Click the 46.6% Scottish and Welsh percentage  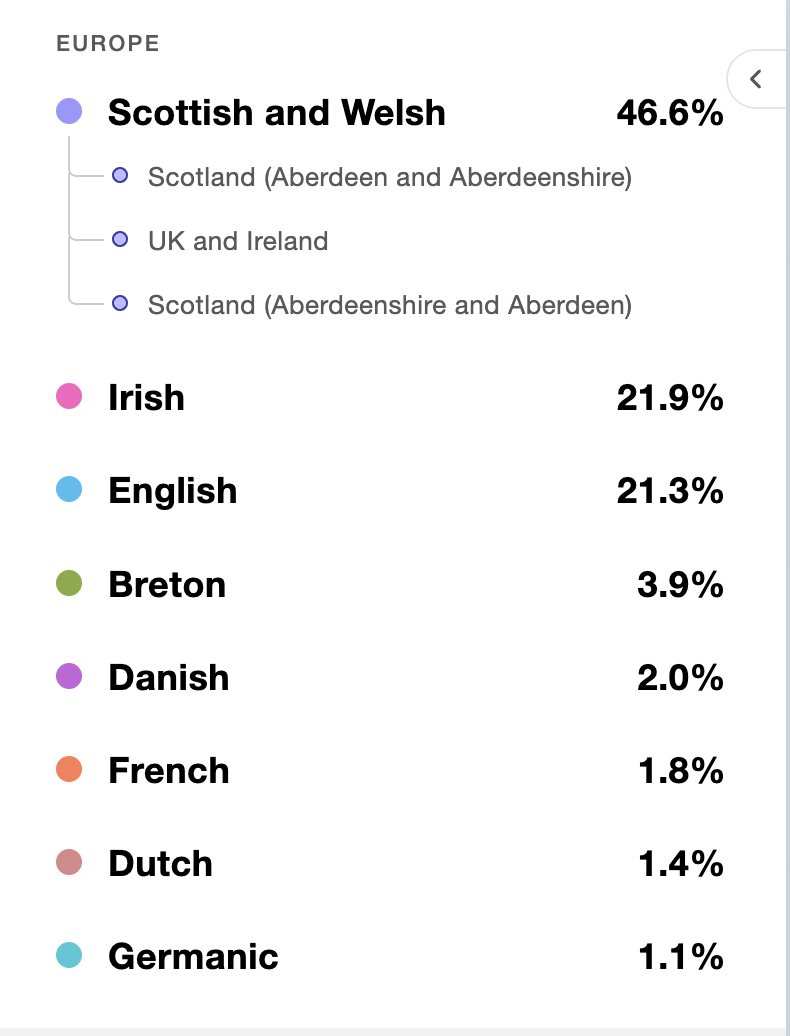[x=670, y=112]
